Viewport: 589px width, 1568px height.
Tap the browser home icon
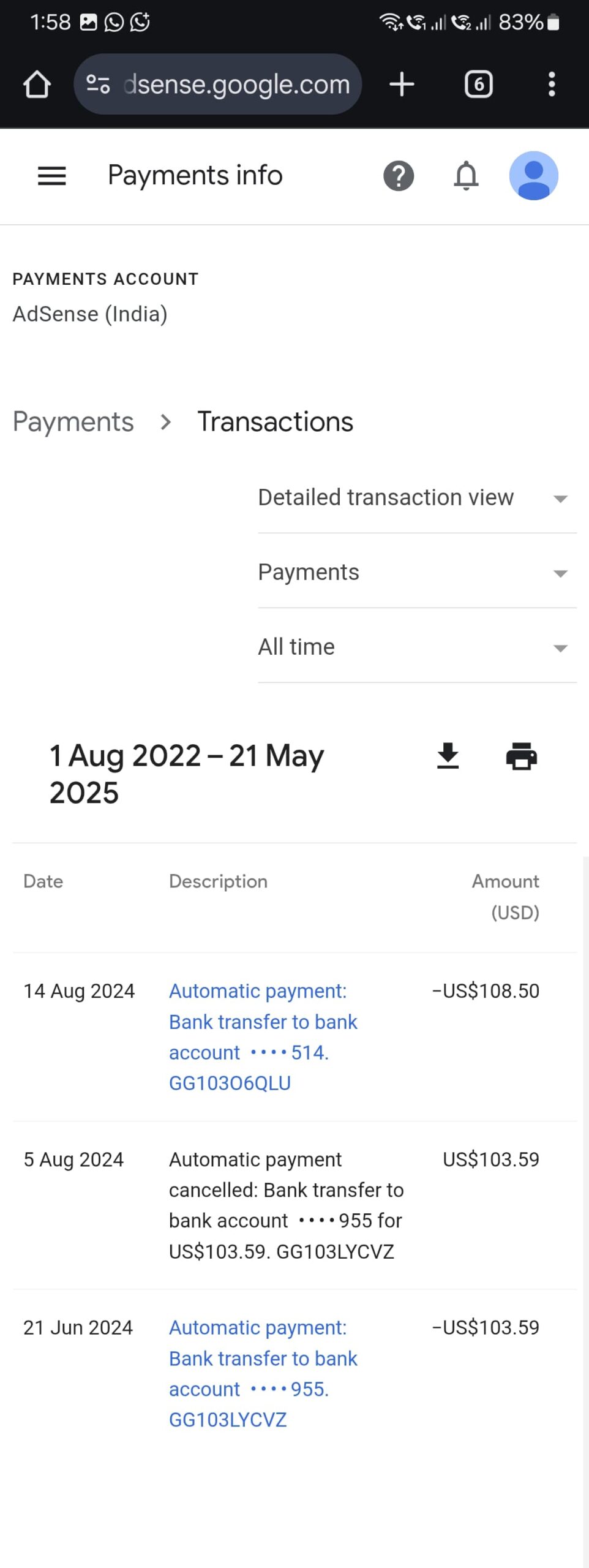(x=37, y=84)
